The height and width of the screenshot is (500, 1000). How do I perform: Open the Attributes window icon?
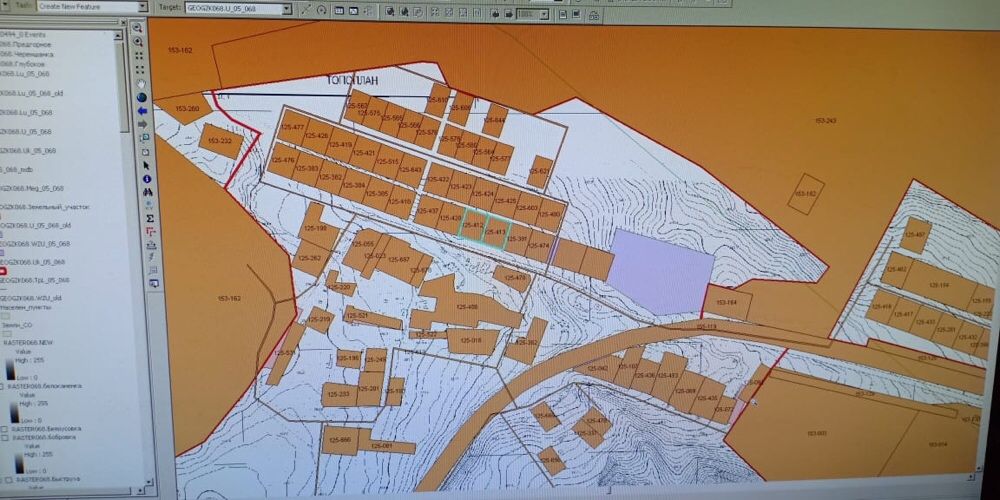click(339, 11)
